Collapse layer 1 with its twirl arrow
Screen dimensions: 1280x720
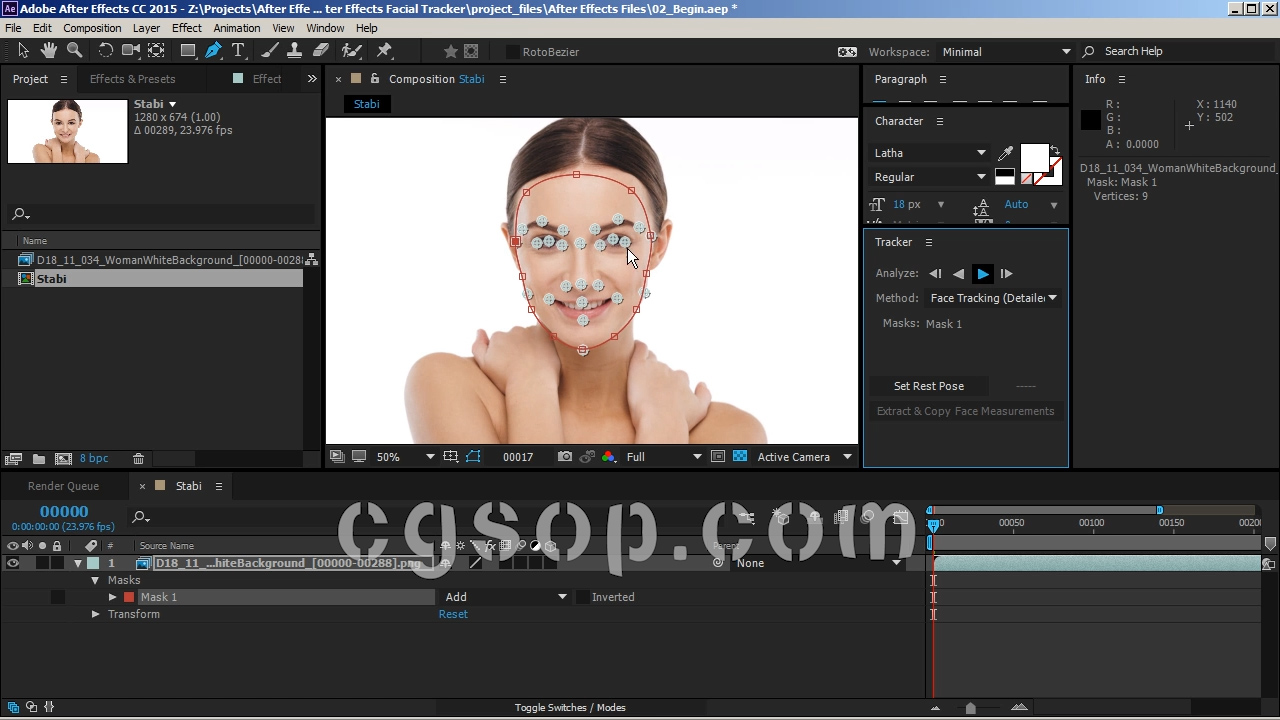tap(78, 563)
